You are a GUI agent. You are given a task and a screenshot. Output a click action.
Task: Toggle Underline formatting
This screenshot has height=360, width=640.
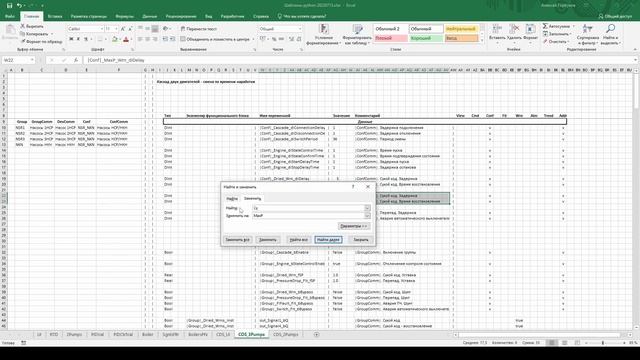tap(86, 39)
